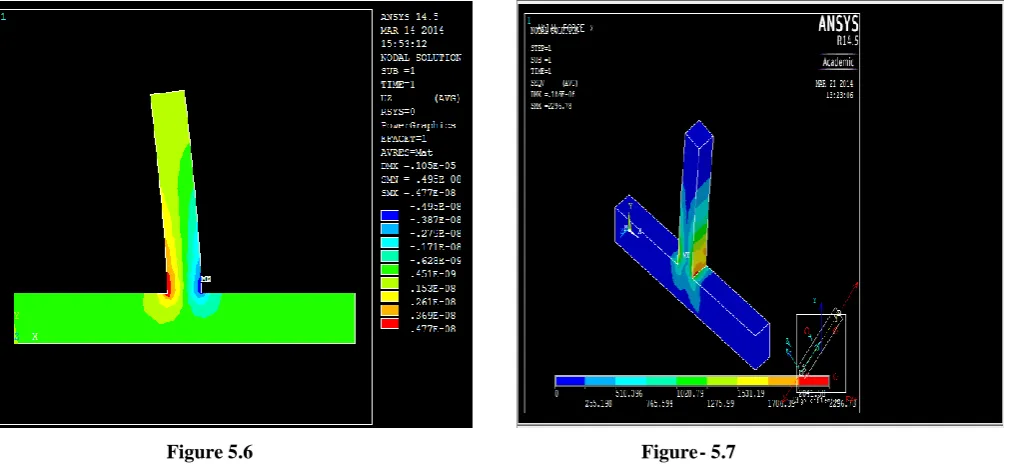Click the yellow legend swatch in Figure 5.6

pos(390,296)
